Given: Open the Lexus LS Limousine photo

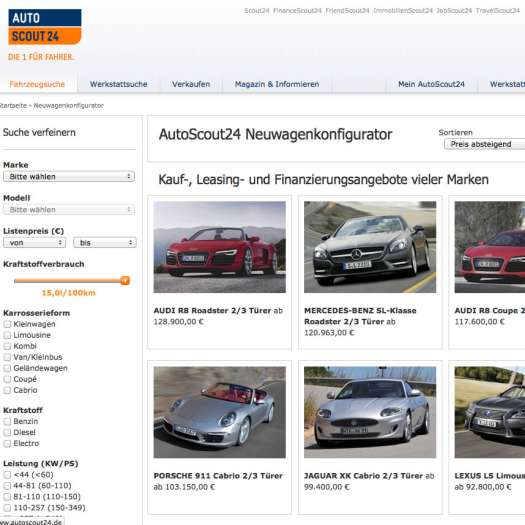Looking at the screenshot, I should click(490, 412).
